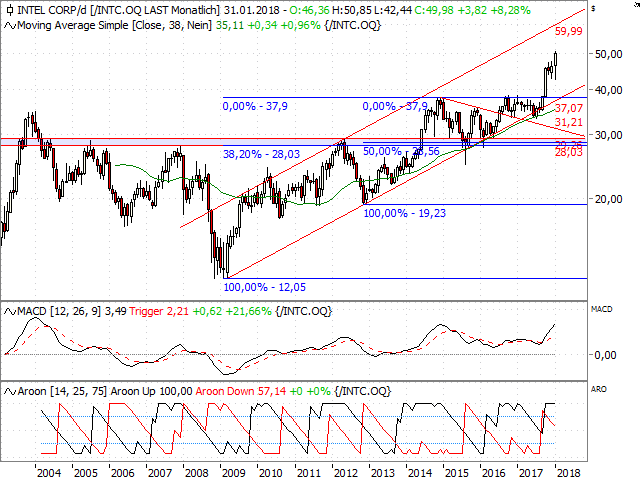Click the open value O:46,36
This screenshot has width=640, height=480.
pyautogui.click(x=310, y=10)
